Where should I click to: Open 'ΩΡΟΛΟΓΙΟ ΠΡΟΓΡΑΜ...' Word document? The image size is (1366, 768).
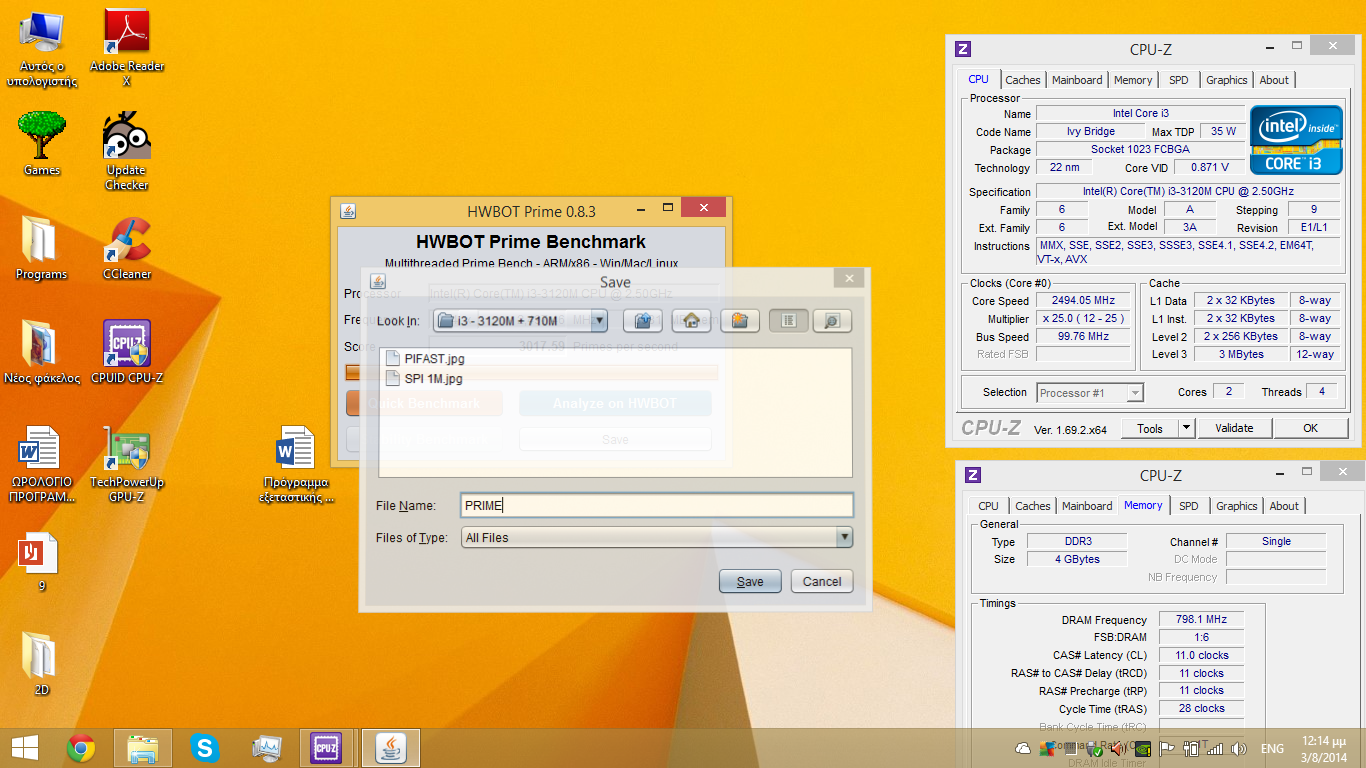[42, 464]
